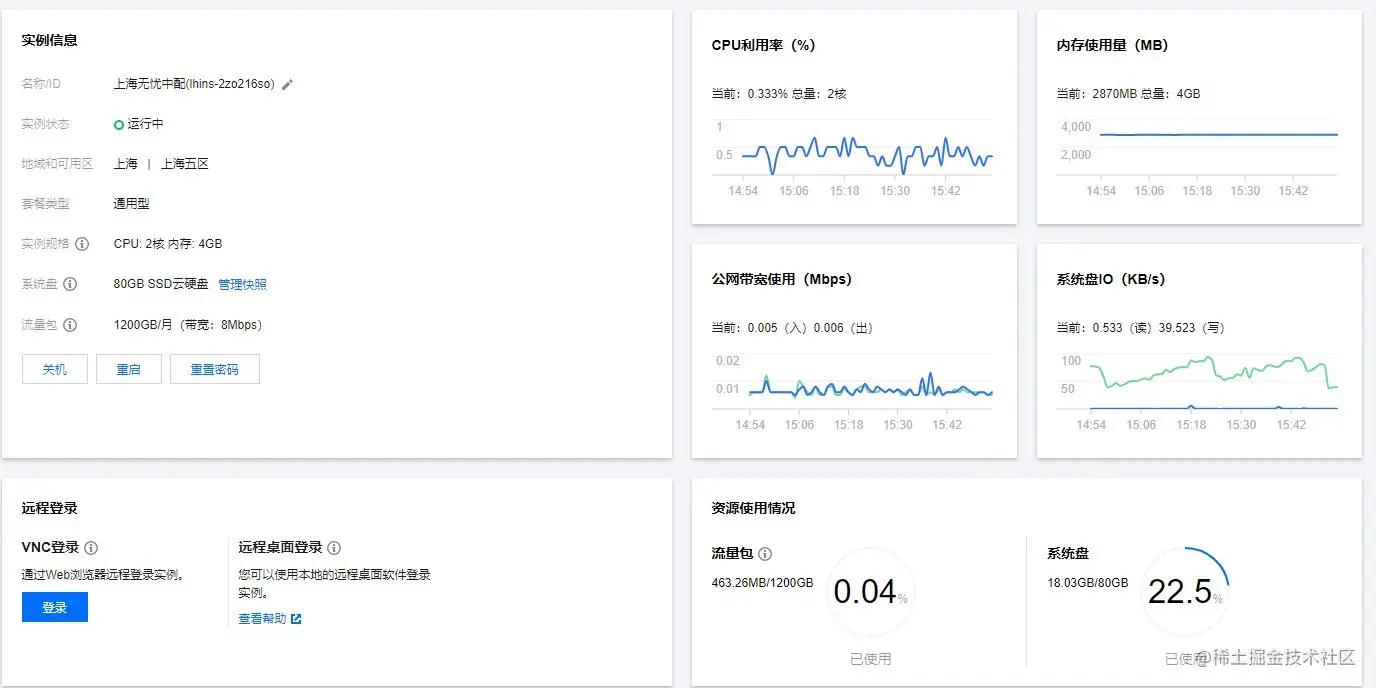This screenshot has width=1376, height=688.
Task: Select instance name 上海无忧中配(lhins-2zo216so)
Action: coord(194,85)
